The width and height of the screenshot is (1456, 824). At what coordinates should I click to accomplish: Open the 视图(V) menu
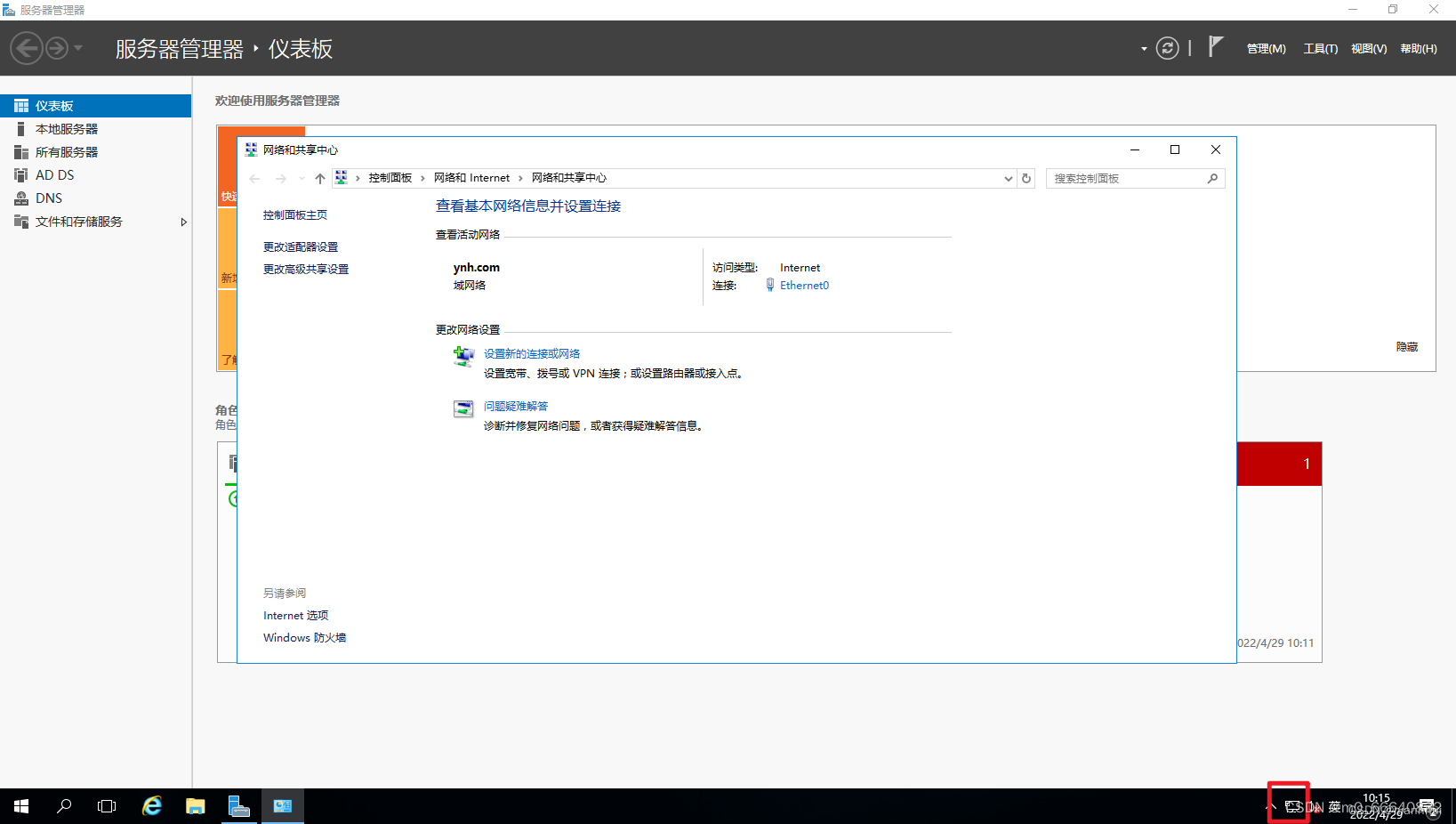(x=1369, y=49)
